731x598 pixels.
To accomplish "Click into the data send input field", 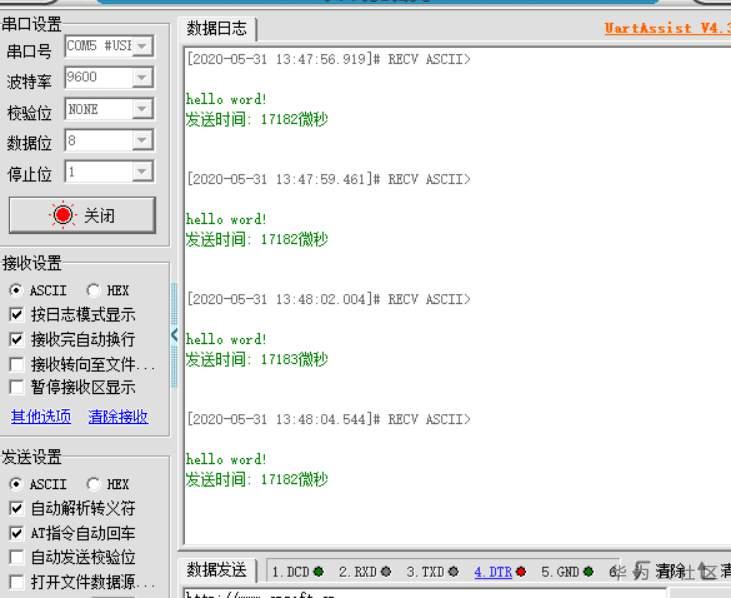I will point(425,593).
